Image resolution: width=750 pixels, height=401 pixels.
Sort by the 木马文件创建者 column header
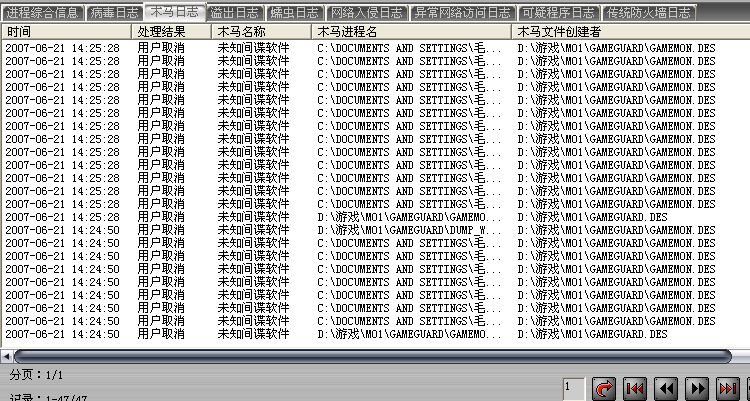click(630, 32)
